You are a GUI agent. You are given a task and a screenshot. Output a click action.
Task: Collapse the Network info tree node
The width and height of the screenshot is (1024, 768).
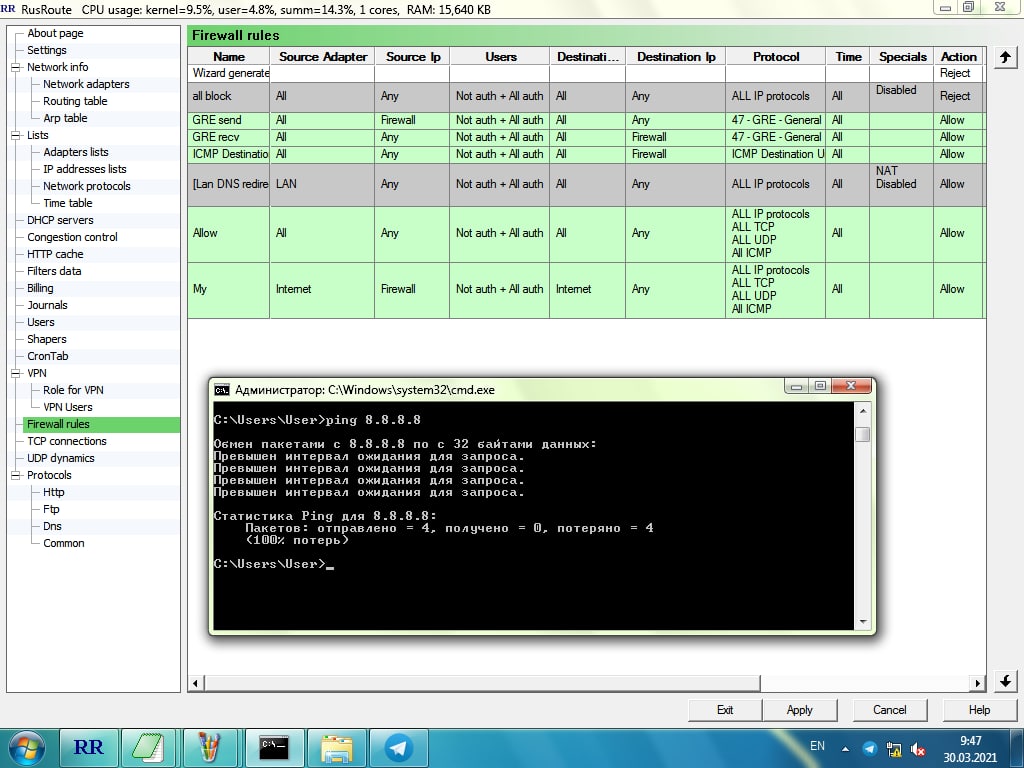15,67
